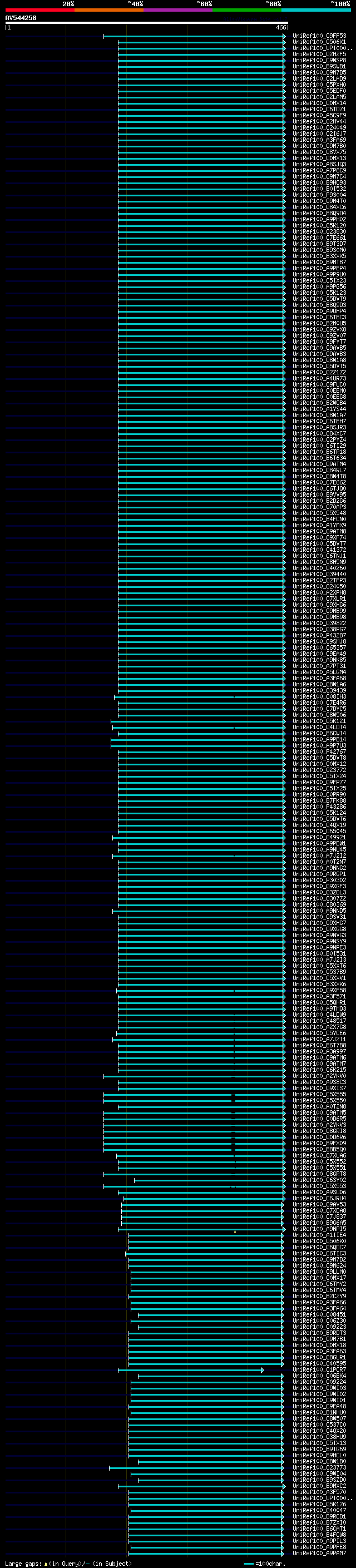Select hit UniRef100_C5IX23
The height and width of the screenshot is (1568, 356).
[x=319, y=280]
